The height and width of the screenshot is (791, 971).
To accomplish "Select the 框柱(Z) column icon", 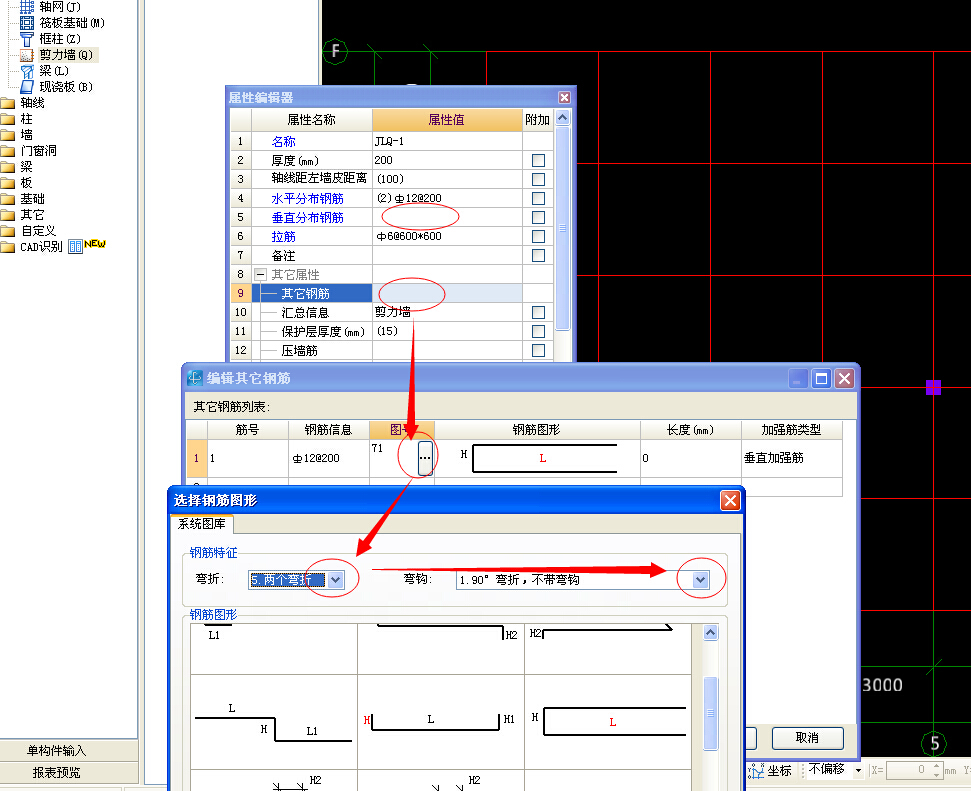I will [x=27, y=39].
